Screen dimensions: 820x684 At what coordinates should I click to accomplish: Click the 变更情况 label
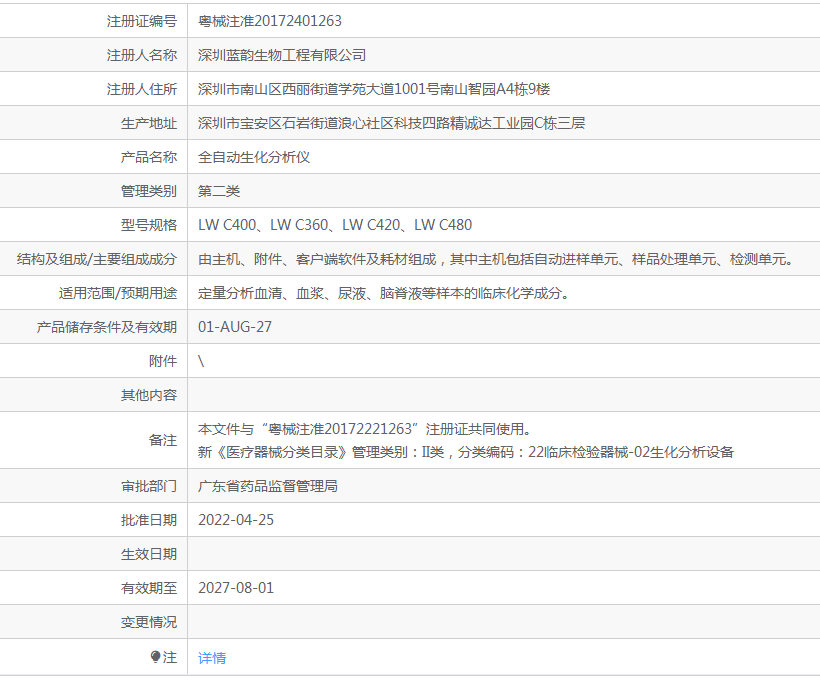click(x=149, y=622)
